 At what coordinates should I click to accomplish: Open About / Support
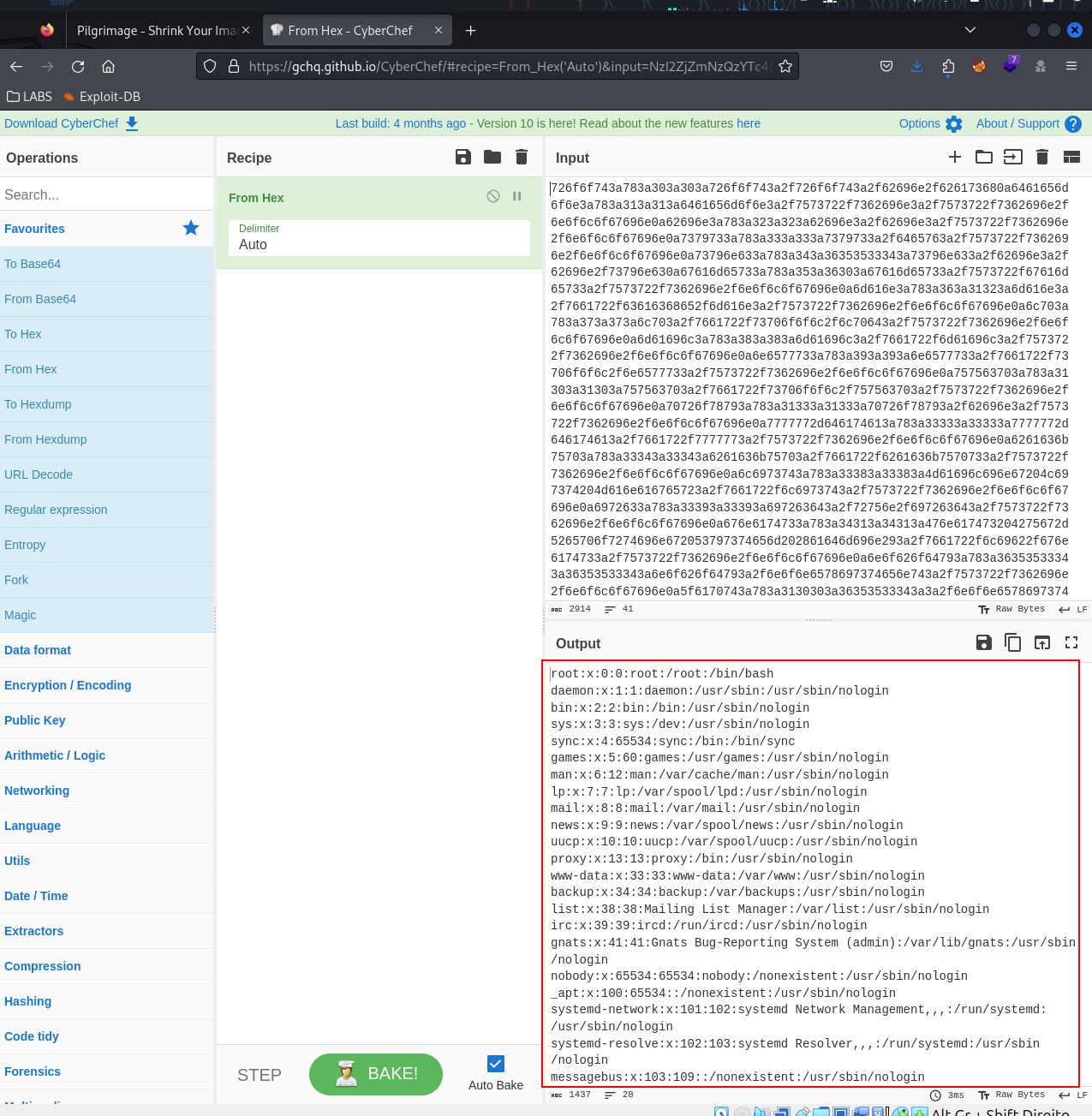(x=1029, y=123)
